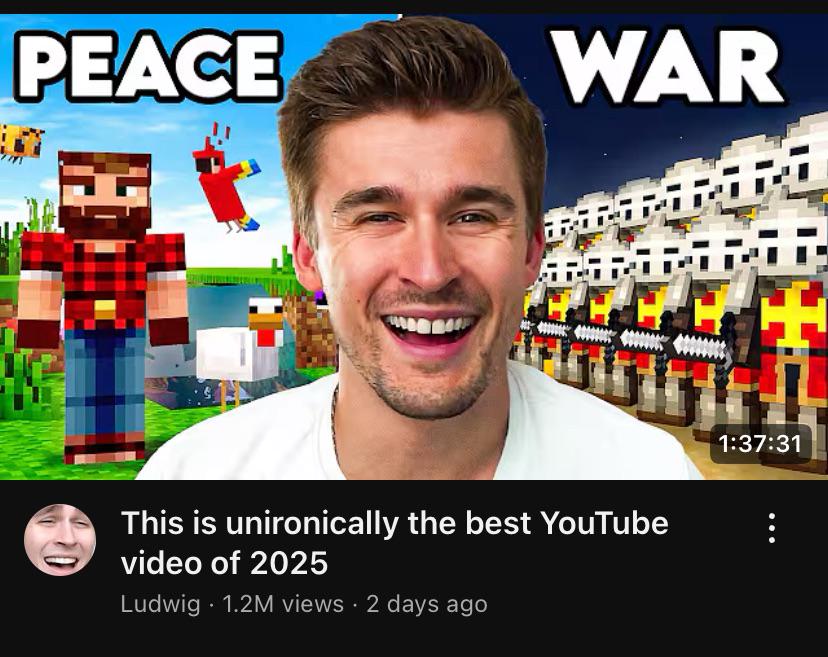Viewport: 828px width, 657px height.
Task: Click the bearded Minecraft character in plaid shirt
Action: point(103,307)
